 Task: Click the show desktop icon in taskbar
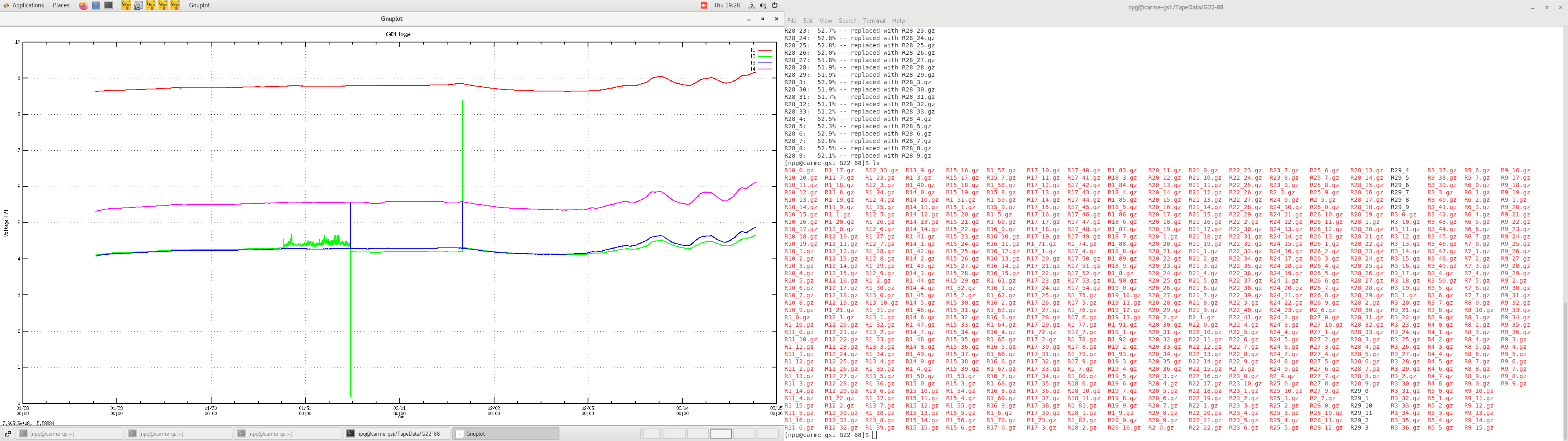8,434
